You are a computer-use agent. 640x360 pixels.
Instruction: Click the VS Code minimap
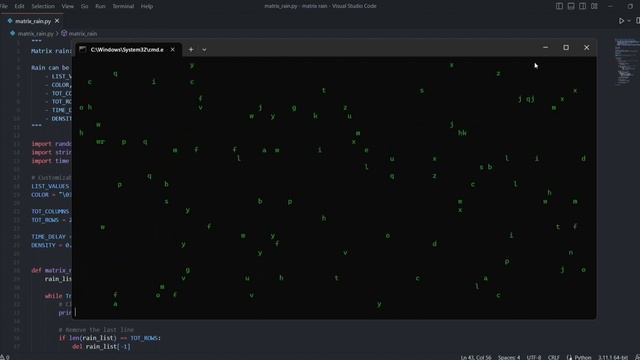point(627,62)
